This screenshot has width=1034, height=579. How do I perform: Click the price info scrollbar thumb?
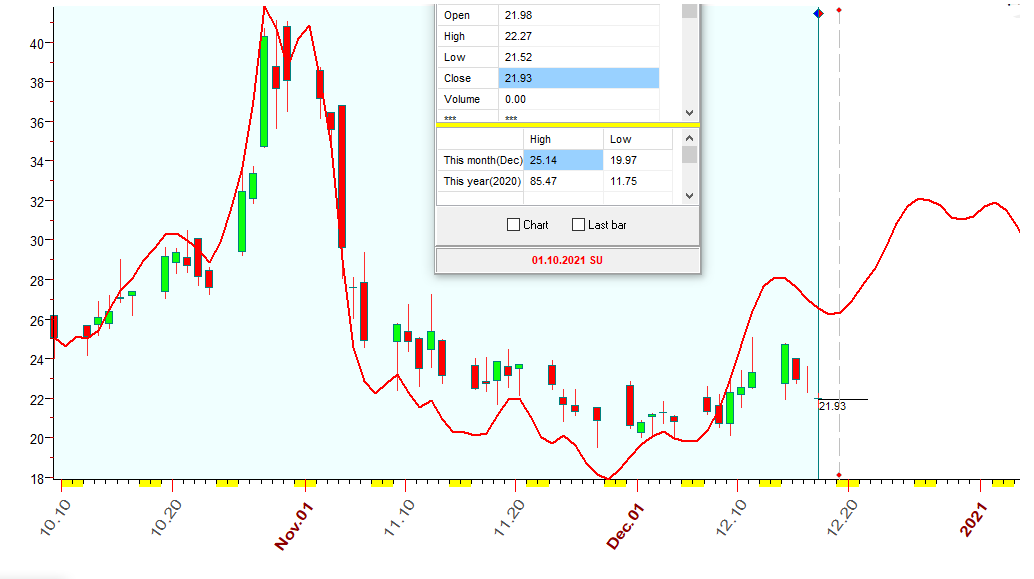pos(689,11)
